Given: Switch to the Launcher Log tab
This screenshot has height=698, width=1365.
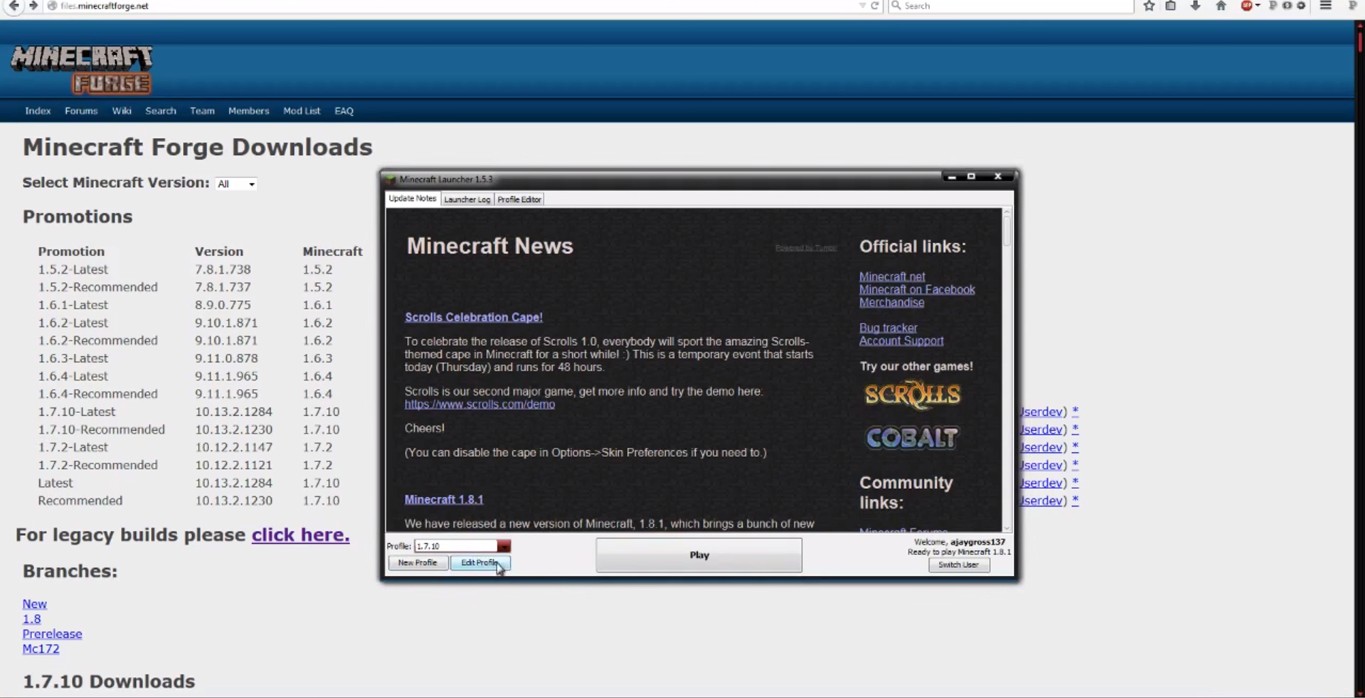Looking at the screenshot, I should (x=467, y=199).
